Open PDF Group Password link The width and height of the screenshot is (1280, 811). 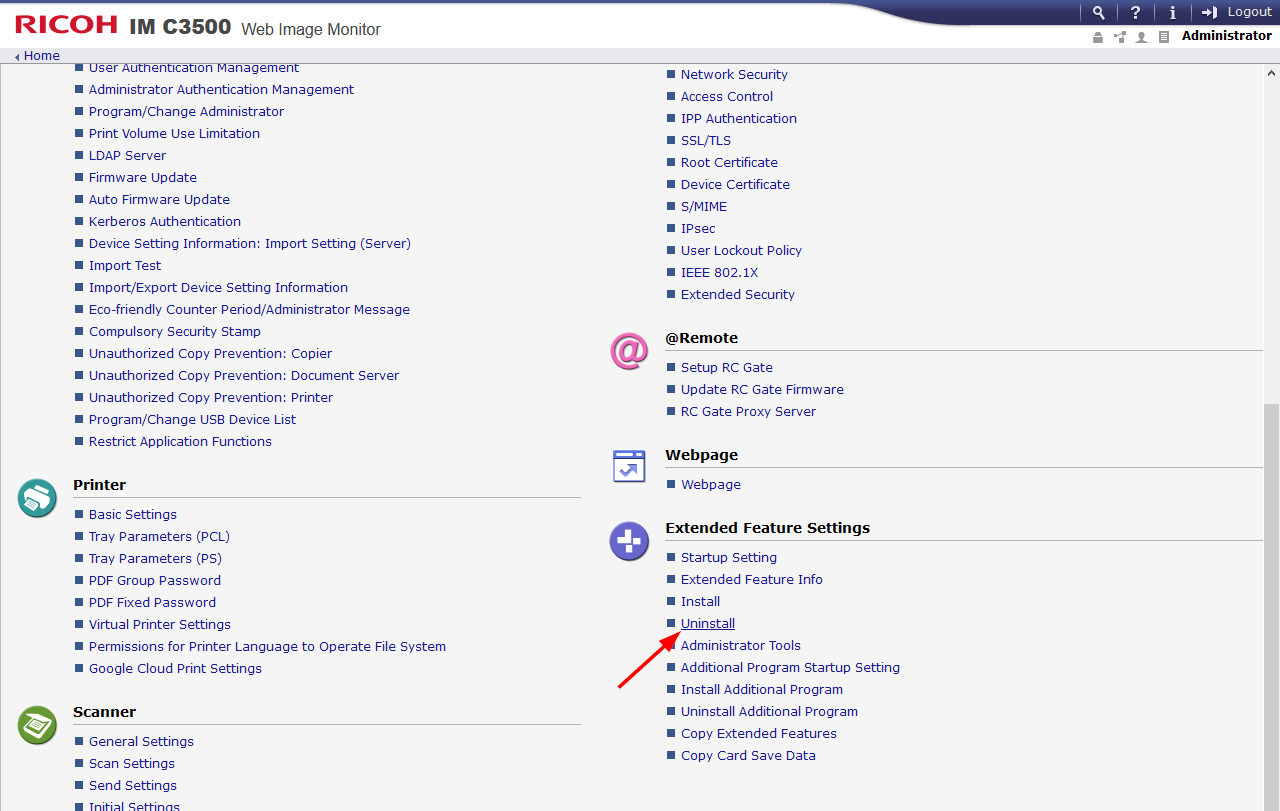pos(155,581)
